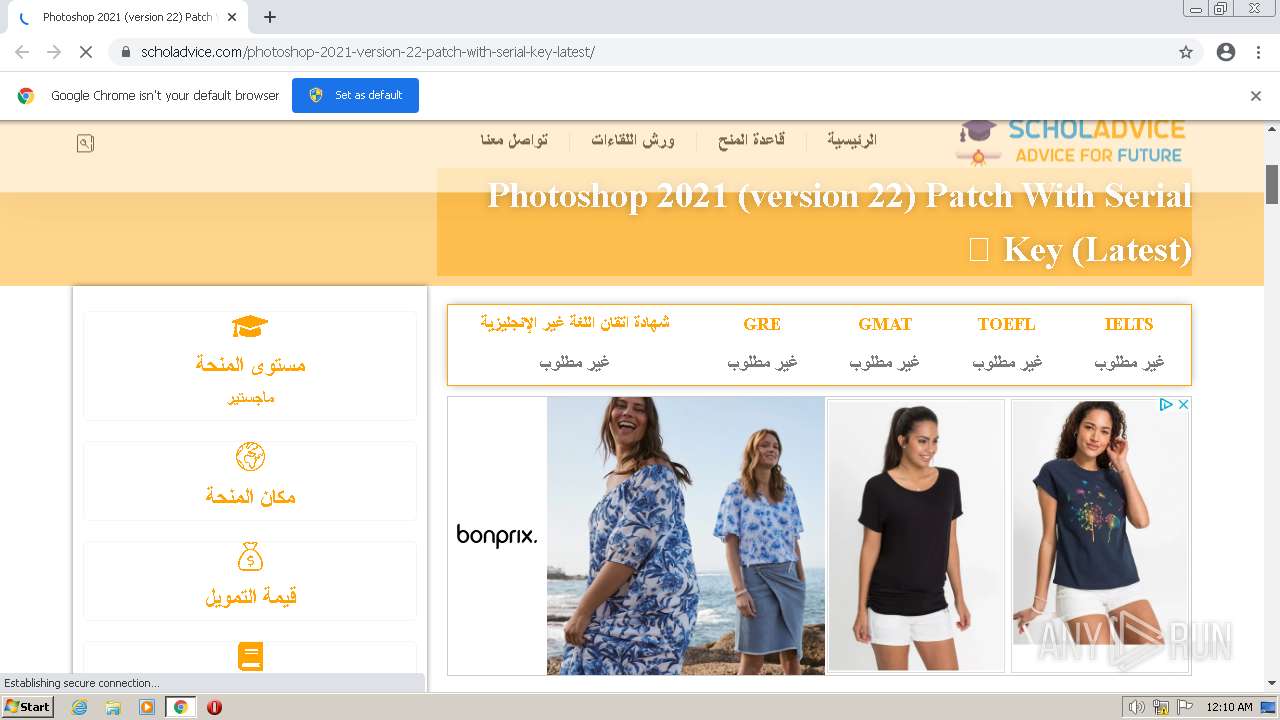
Task: Click the TOEFL column header
Action: tap(1006, 324)
